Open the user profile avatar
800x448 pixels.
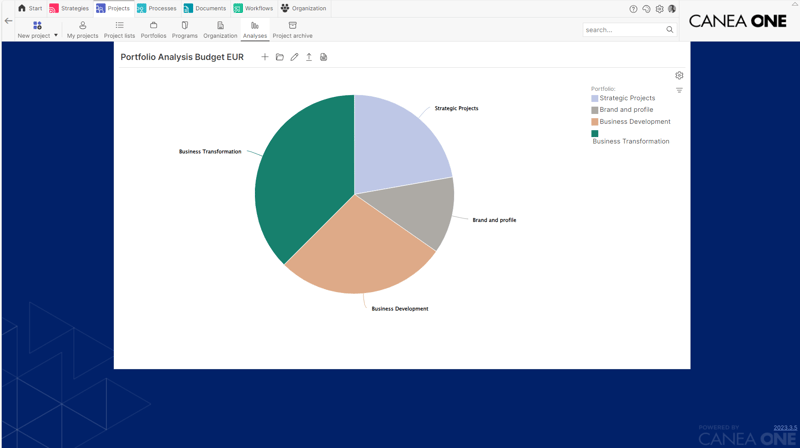pyautogui.click(x=672, y=9)
